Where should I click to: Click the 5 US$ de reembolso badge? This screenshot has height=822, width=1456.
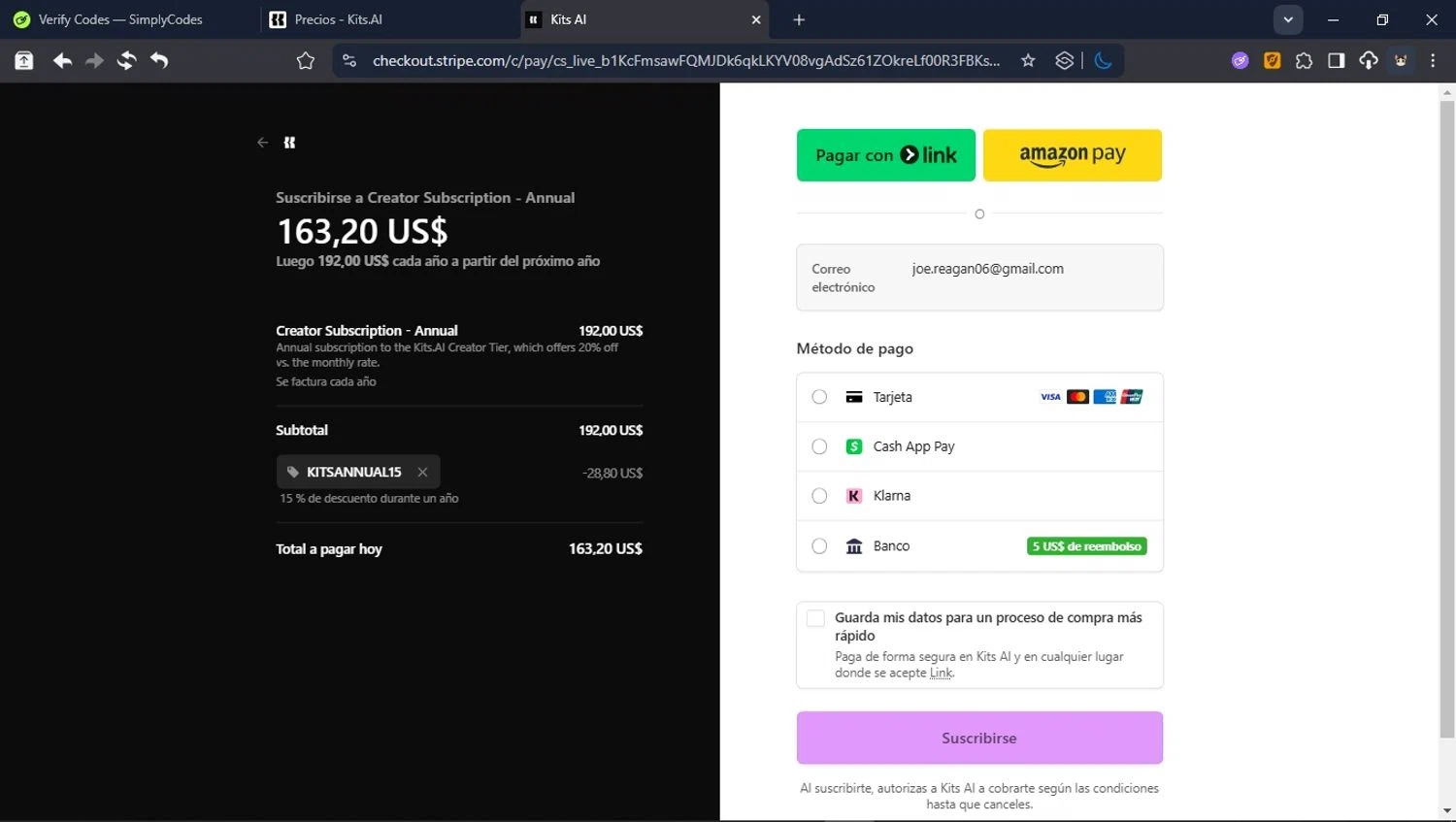pos(1087,546)
